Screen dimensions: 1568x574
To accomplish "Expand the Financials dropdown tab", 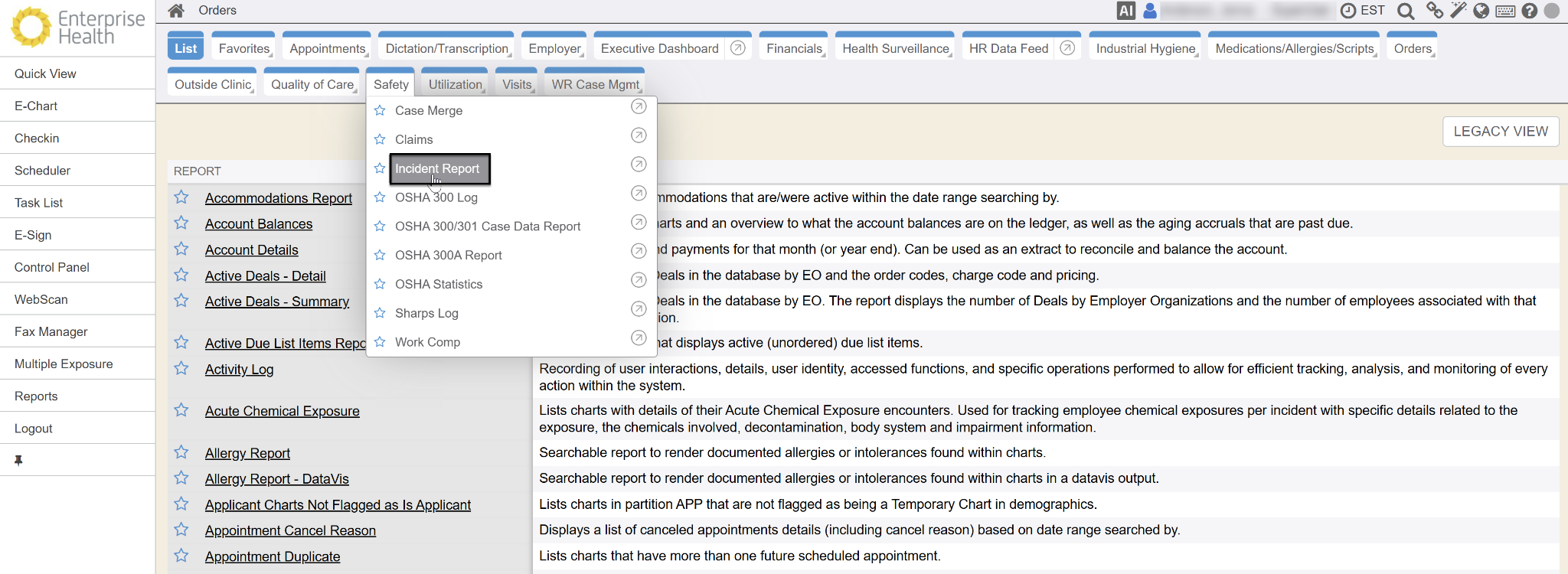I will pos(795,48).
